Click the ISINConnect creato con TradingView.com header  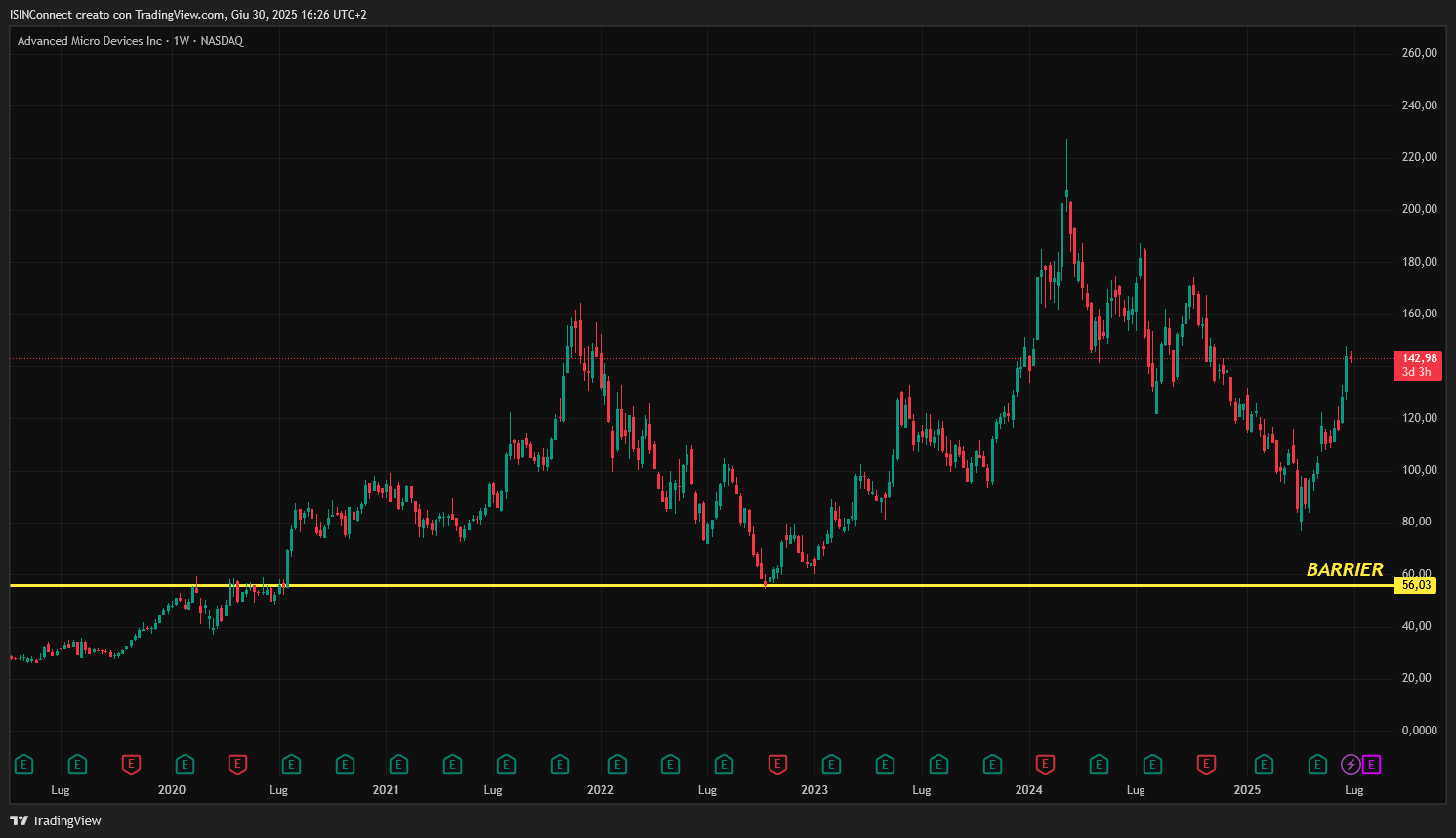pyautogui.click(x=188, y=15)
